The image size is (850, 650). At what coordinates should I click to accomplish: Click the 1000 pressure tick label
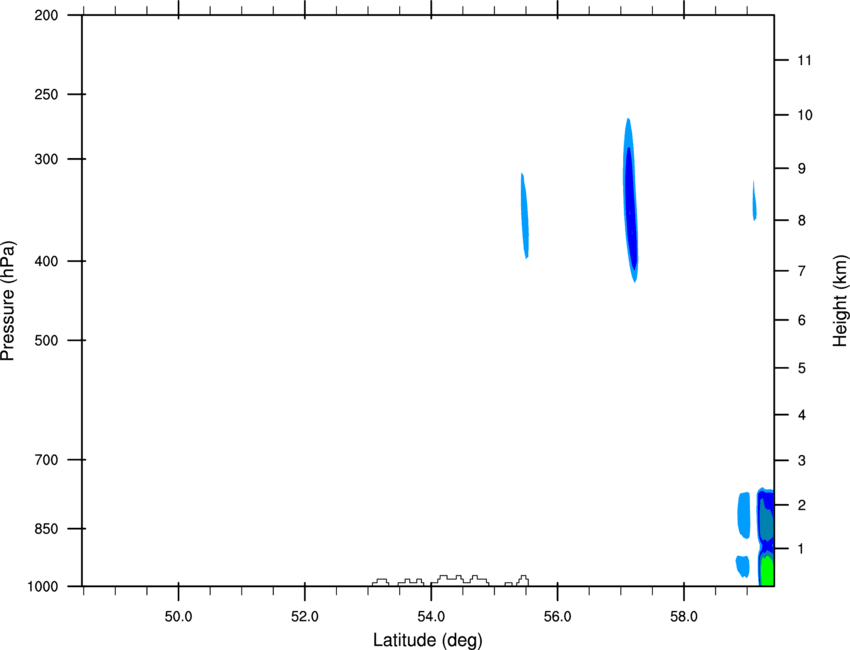43,587
